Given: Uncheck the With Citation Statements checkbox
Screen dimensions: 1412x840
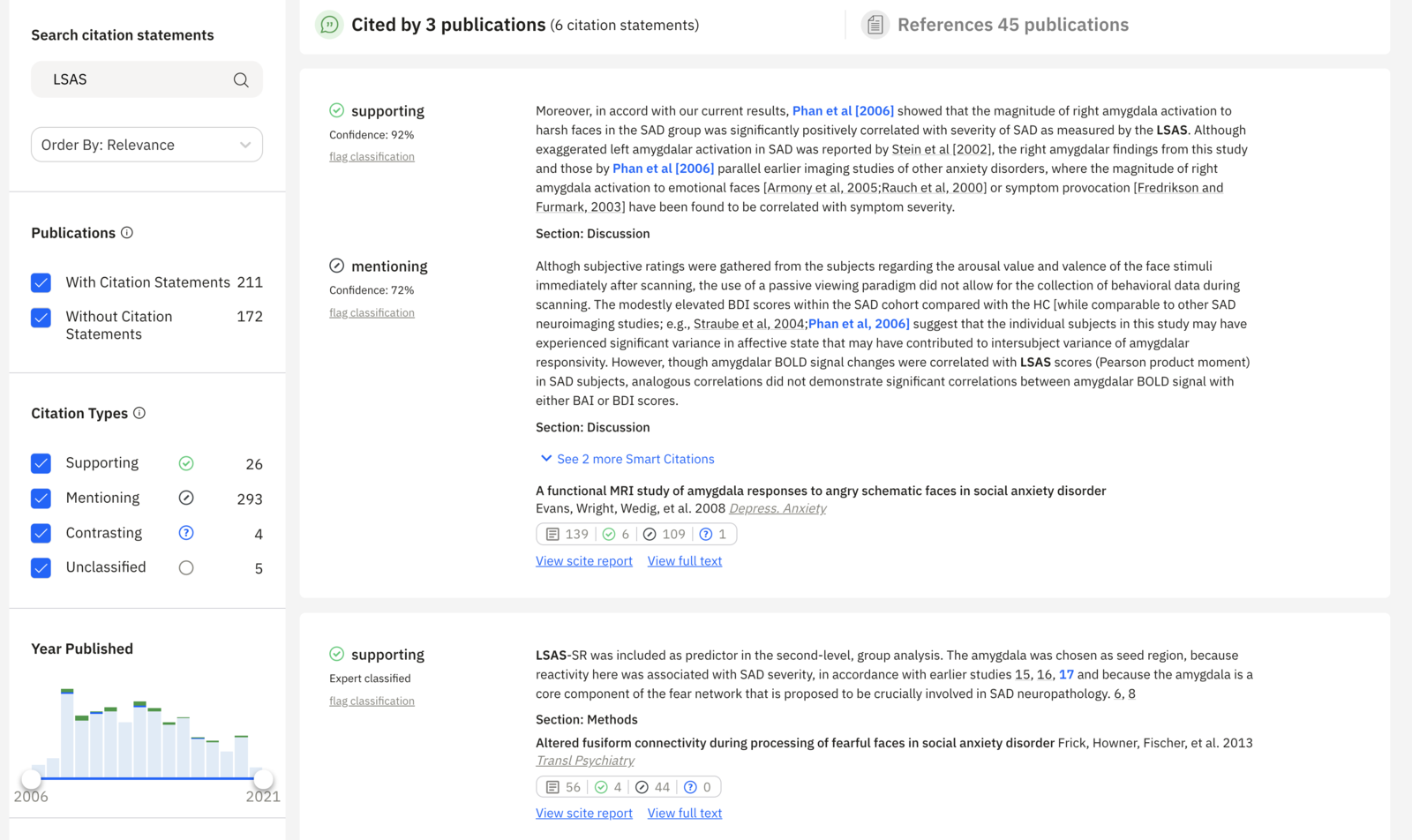Looking at the screenshot, I should click(x=41, y=282).
